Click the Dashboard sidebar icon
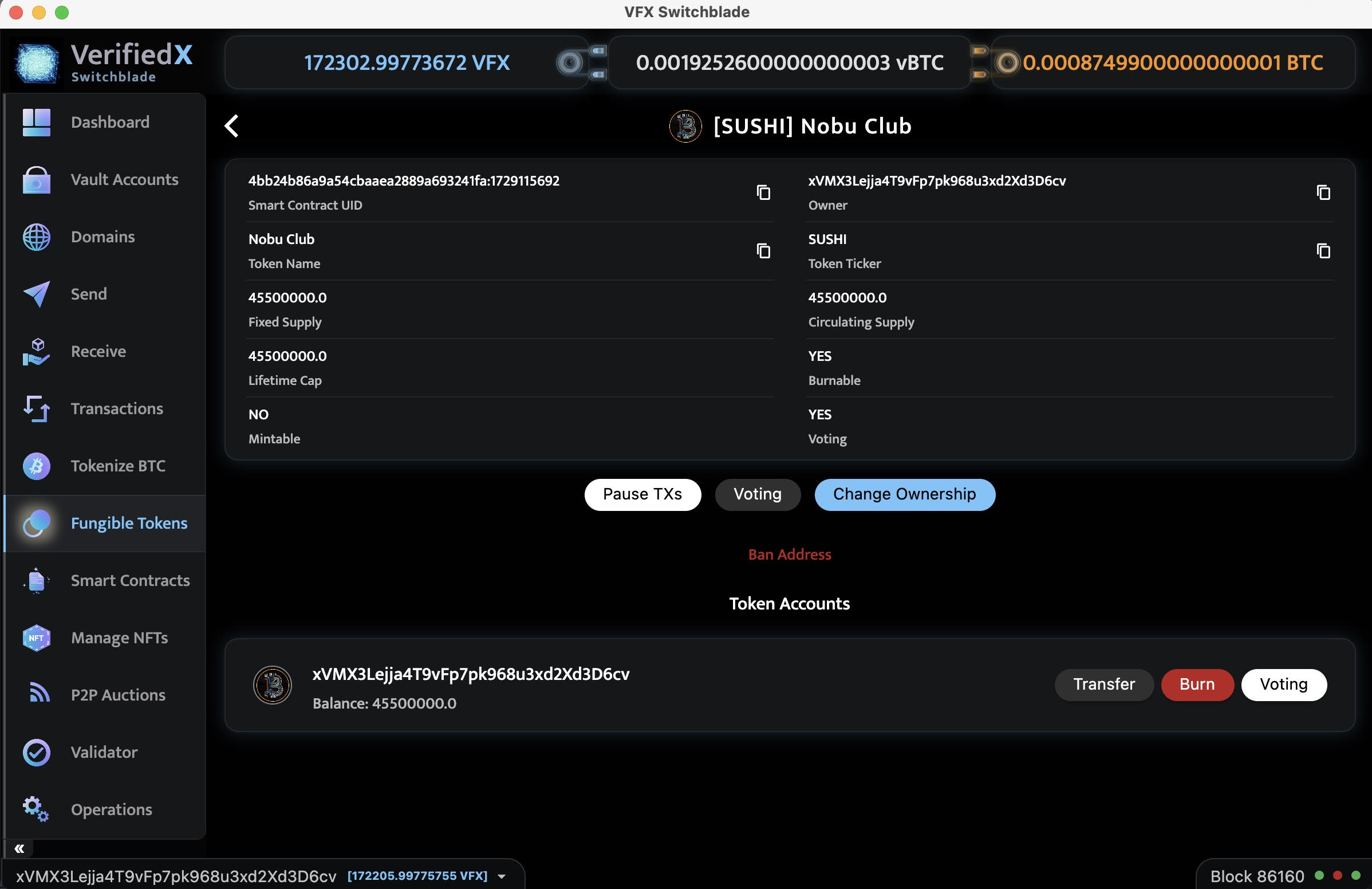 [36, 122]
